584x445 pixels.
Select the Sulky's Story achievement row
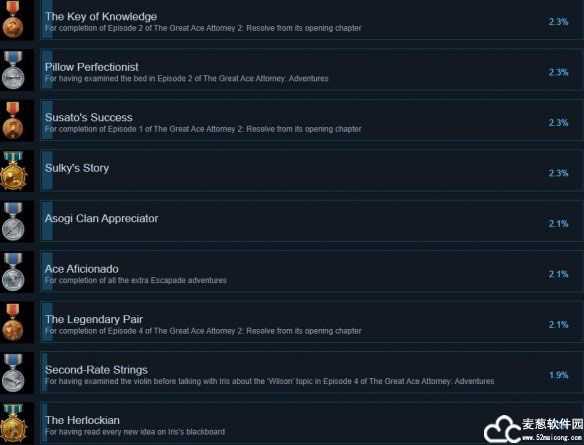pyautogui.click(x=311, y=171)
